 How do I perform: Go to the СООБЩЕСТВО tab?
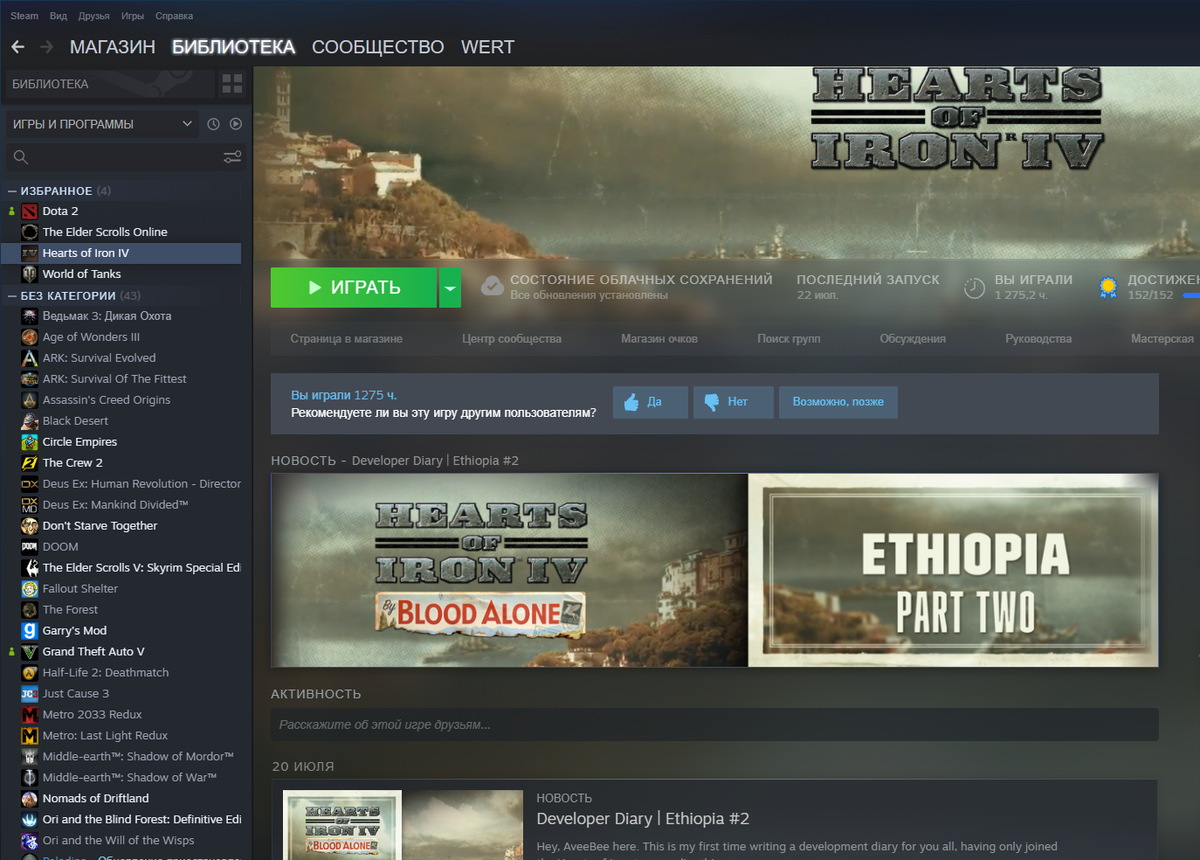[378, 47]
